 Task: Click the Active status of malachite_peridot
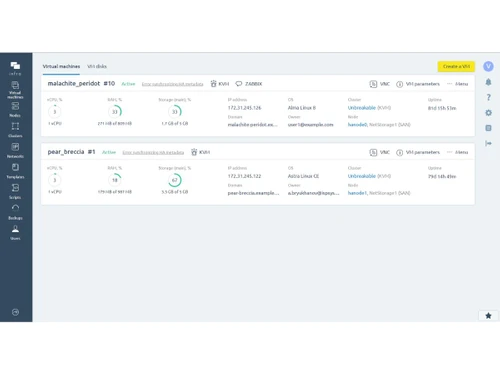(x=128, y=84)
